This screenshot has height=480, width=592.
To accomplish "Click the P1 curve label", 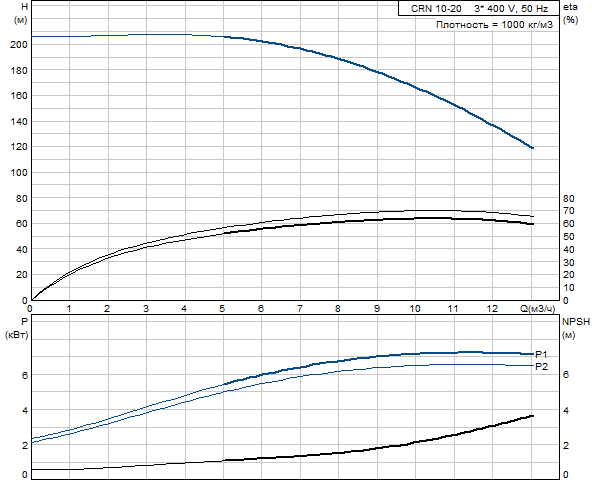I will pyautogui.click(x=541, y=354).
